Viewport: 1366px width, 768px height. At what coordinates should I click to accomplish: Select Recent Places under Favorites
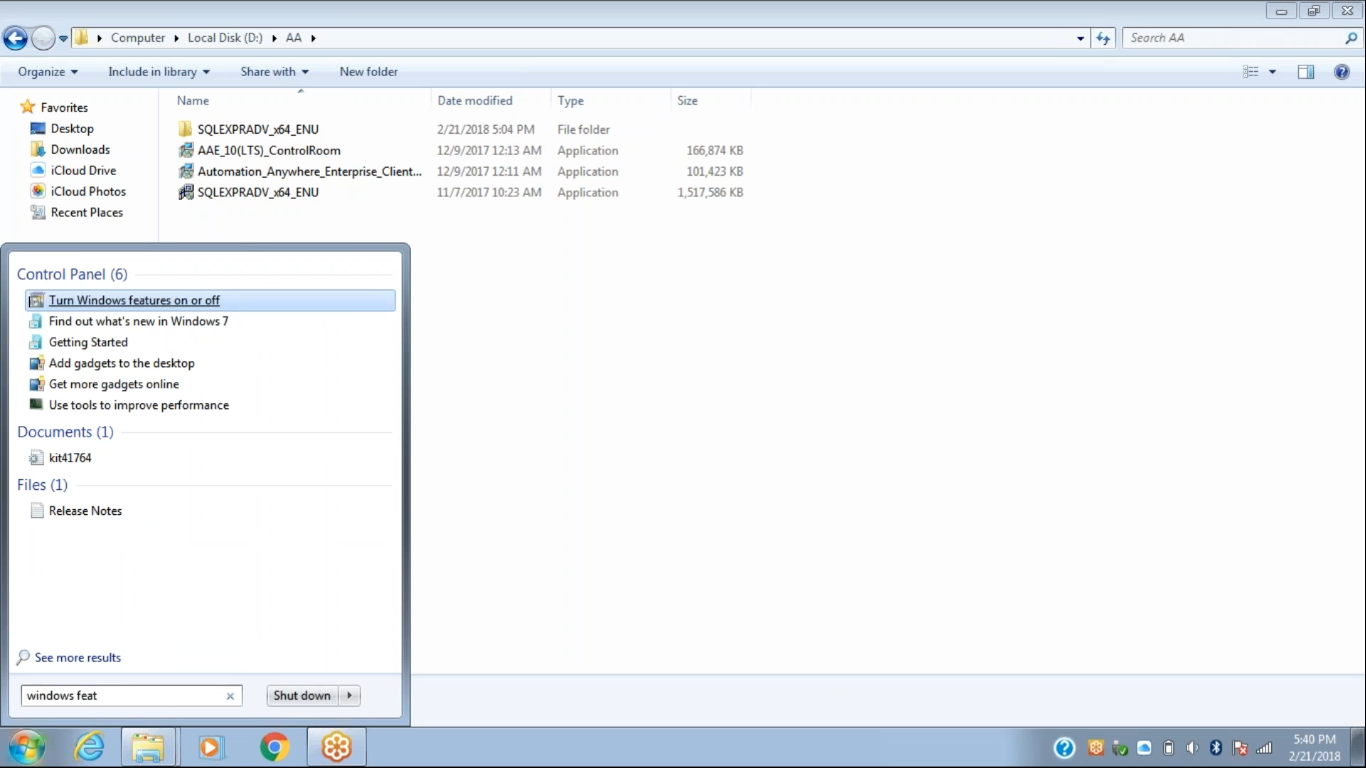[x=87, y=213]
